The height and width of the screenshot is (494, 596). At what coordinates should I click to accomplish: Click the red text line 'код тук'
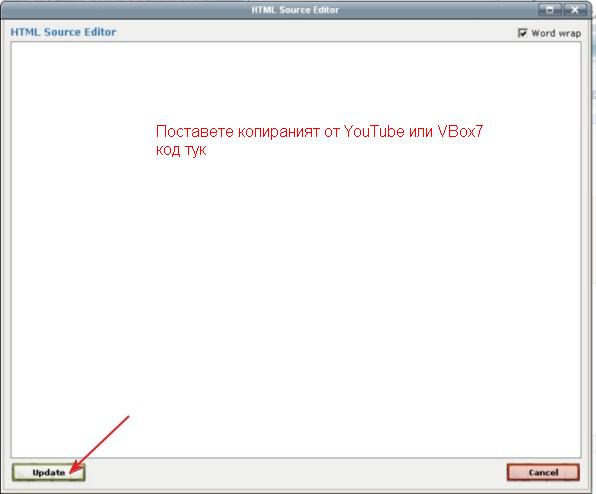pyautogui.click(x=181, y=150)
